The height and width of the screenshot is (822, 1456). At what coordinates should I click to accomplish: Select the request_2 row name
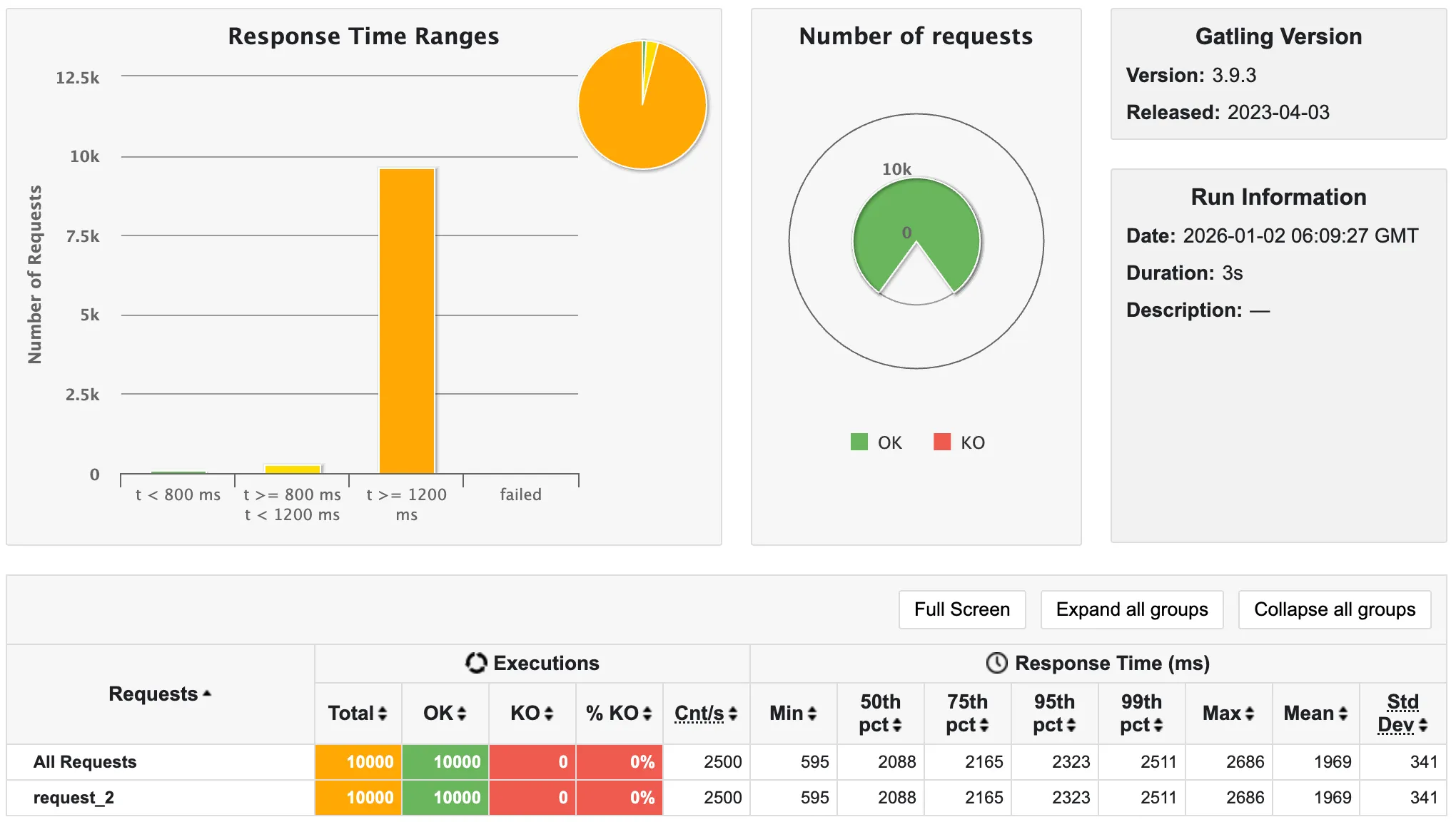[74, 798]
